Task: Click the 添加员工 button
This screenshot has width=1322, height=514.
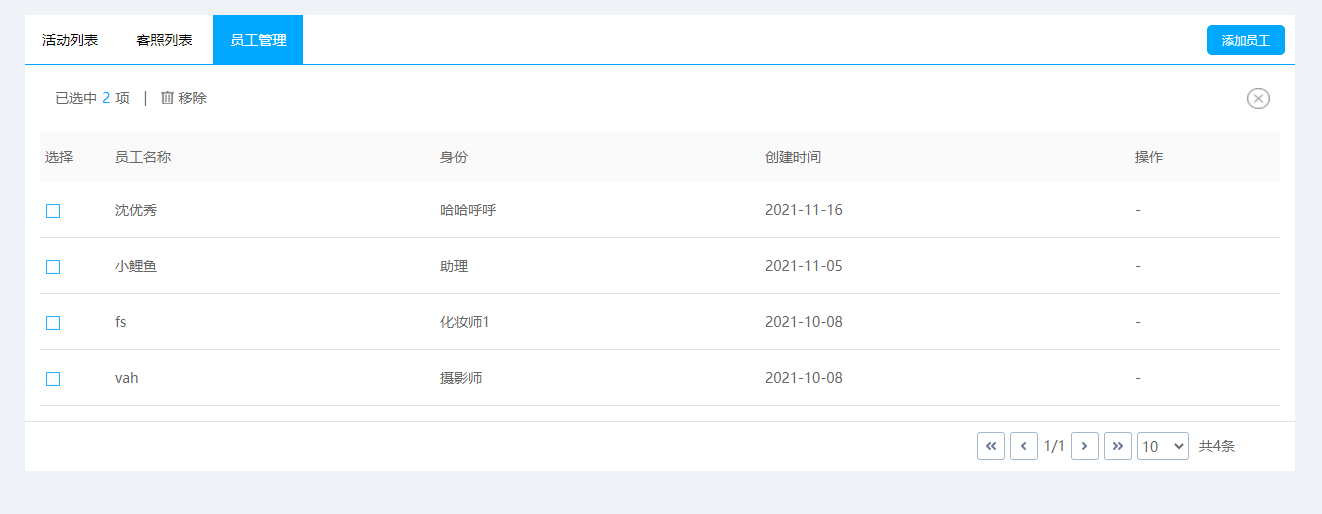Action: 1245,40
